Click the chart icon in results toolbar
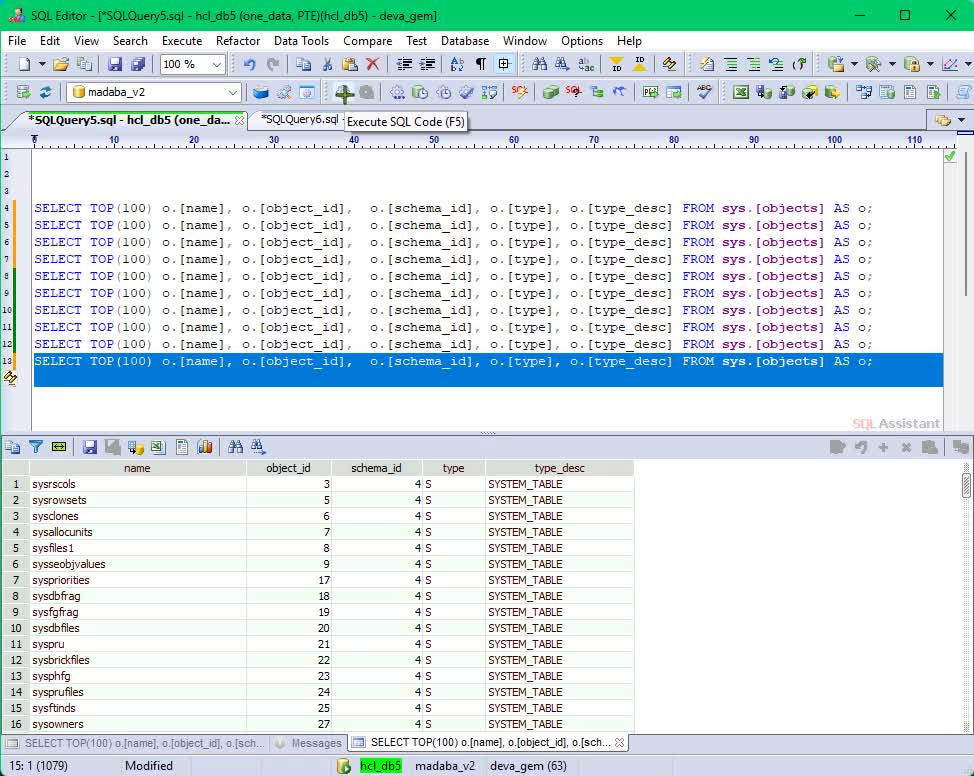The image size is (974, 776). pyautogui.click(x=205, y=447)
